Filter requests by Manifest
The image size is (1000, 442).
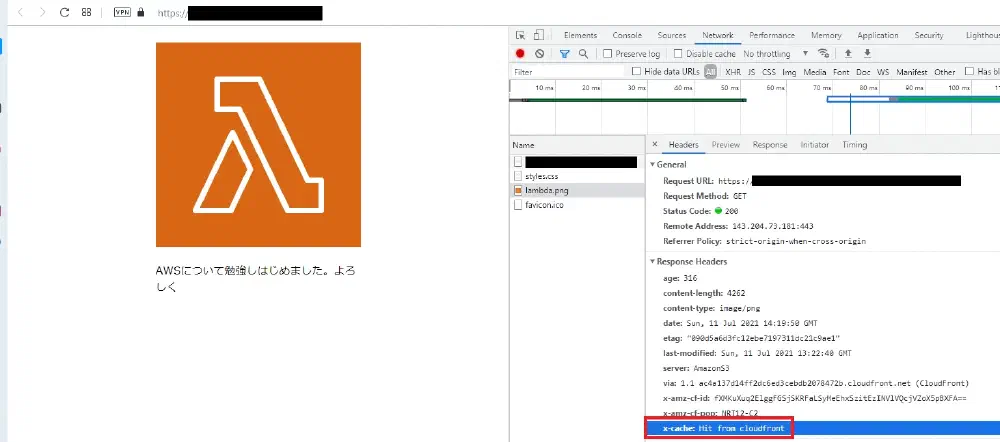pyautogui.click(x=911, y=72)
